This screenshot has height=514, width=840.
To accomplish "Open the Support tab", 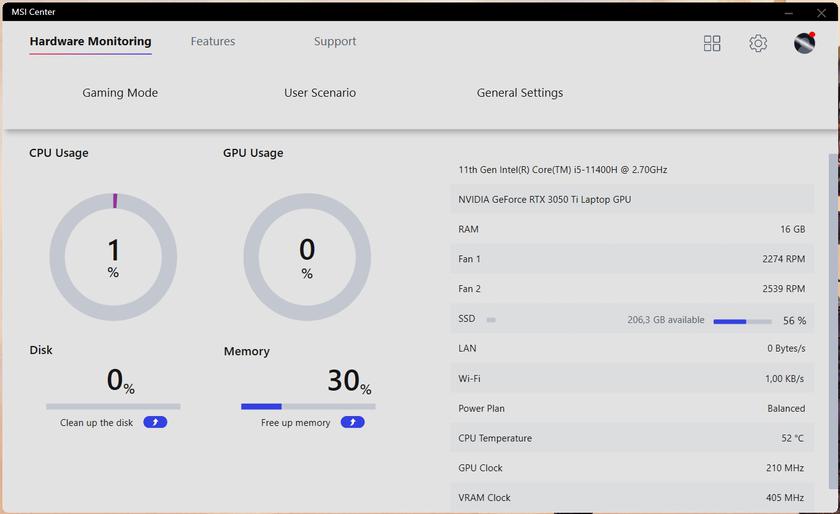I will point(335,41).
